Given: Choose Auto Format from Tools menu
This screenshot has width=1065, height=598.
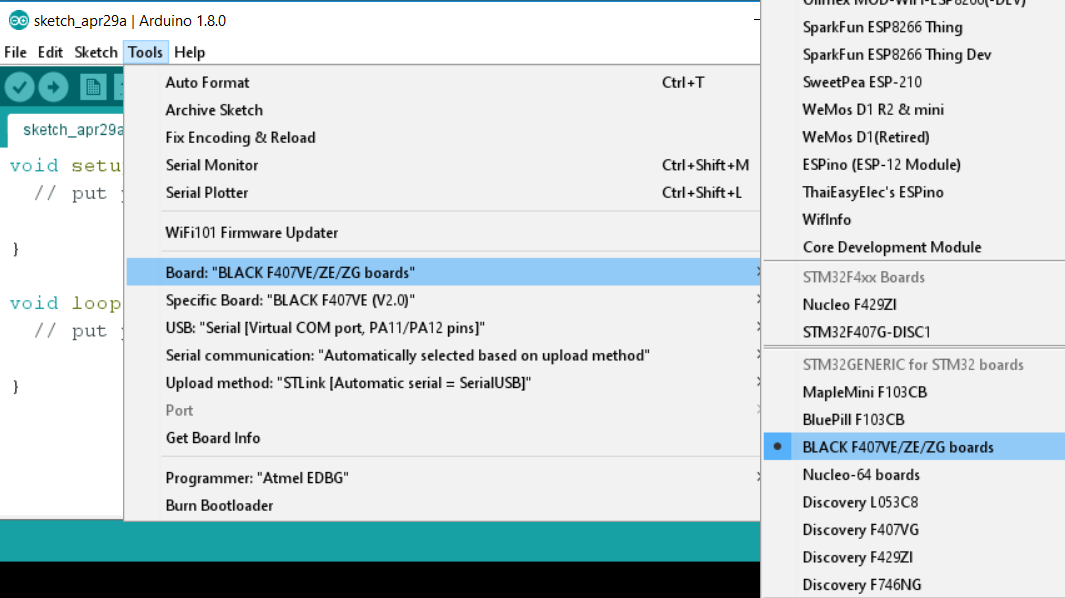Looking at the screenshot, I should (443, 82).
